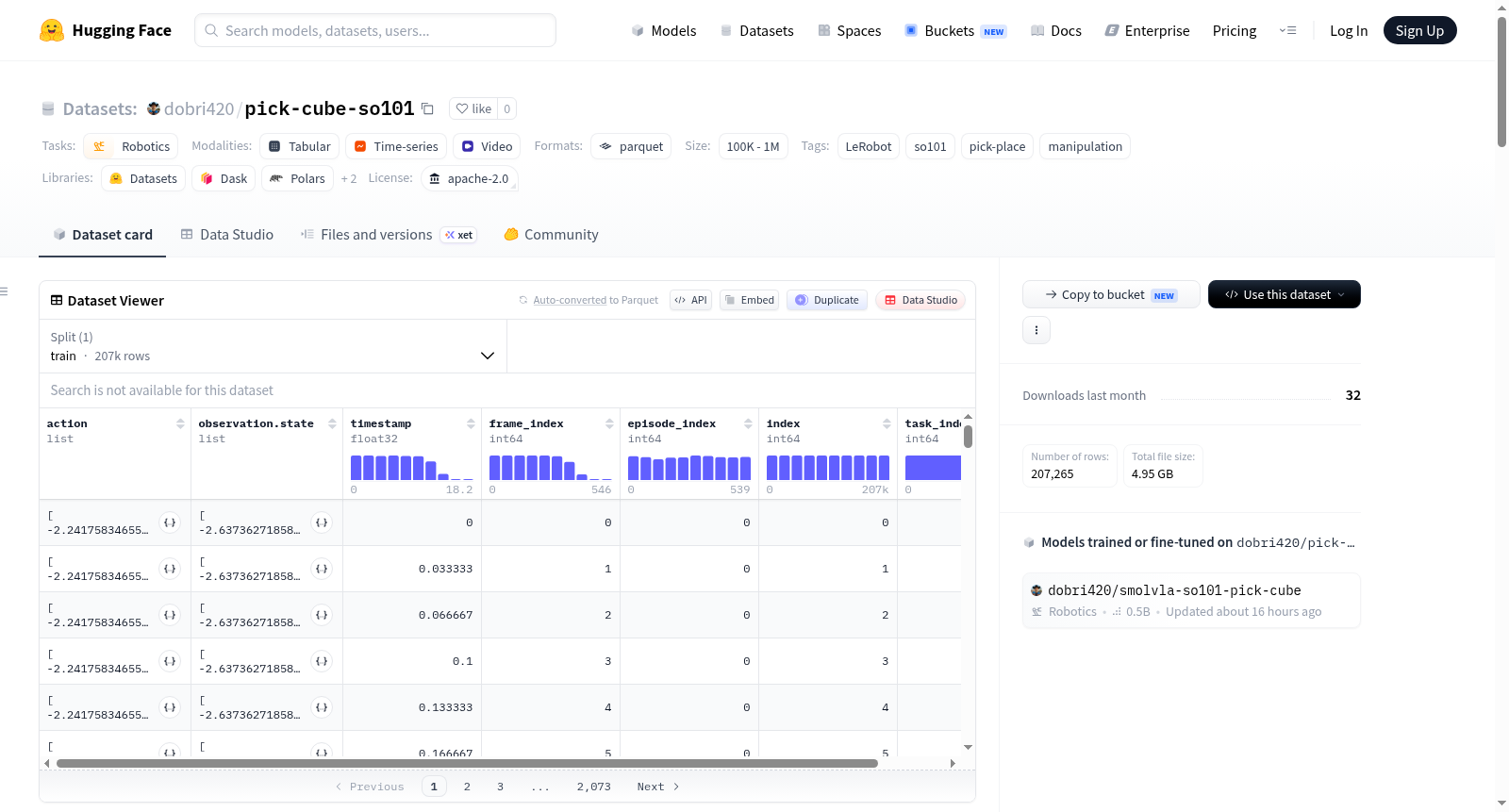Click the Embed button

click(x=749, y=300)
